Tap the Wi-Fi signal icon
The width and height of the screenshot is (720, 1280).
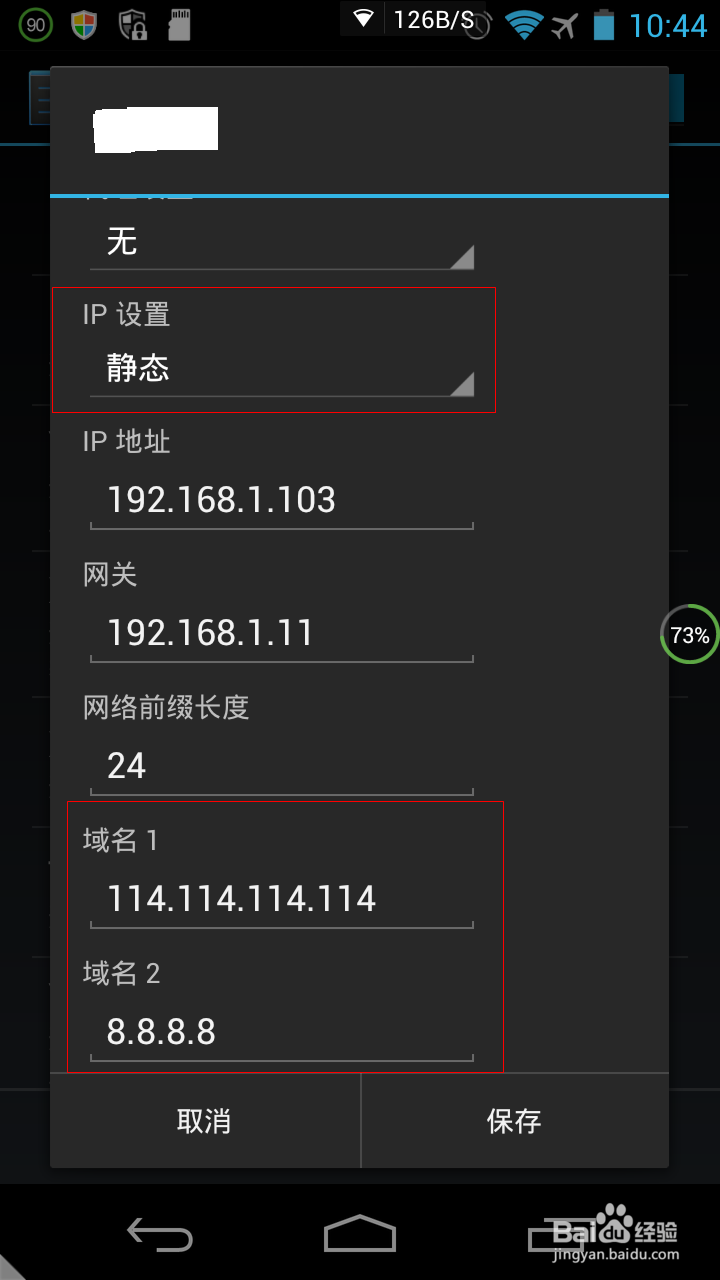coord(523,24)
